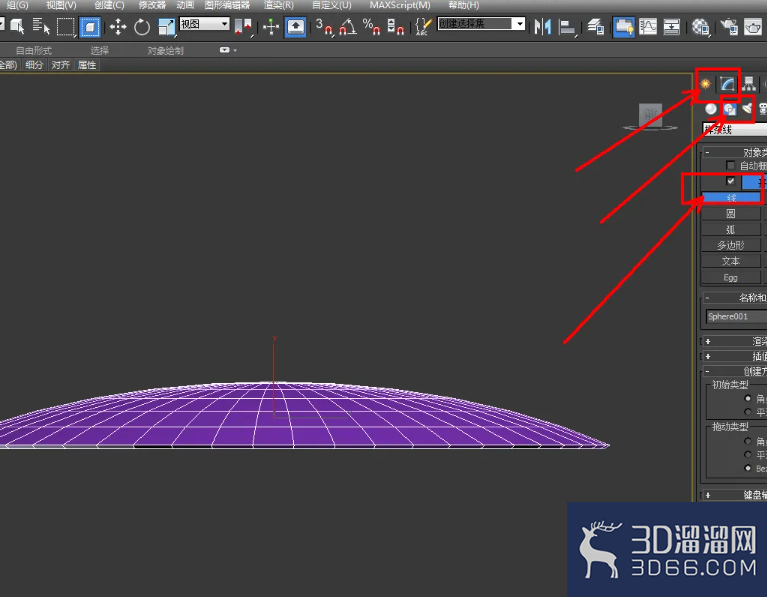Toggle the Angle Snap magnet
Image resolution: width=767 pixels, height=597 pixels.
pos(348,26)
